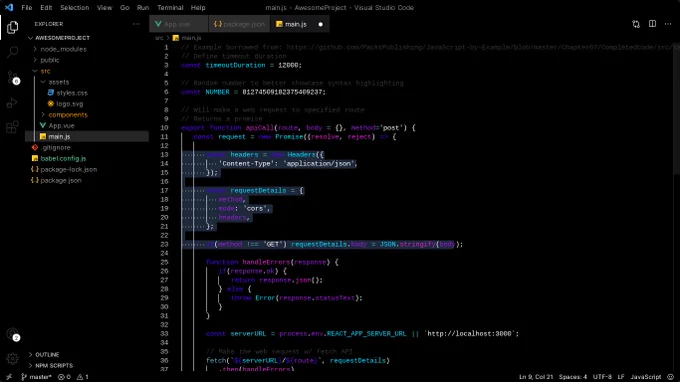Screen dimensions: 680x382
Task: Open package.json in the file tree
Action: [x=61, y=180]
